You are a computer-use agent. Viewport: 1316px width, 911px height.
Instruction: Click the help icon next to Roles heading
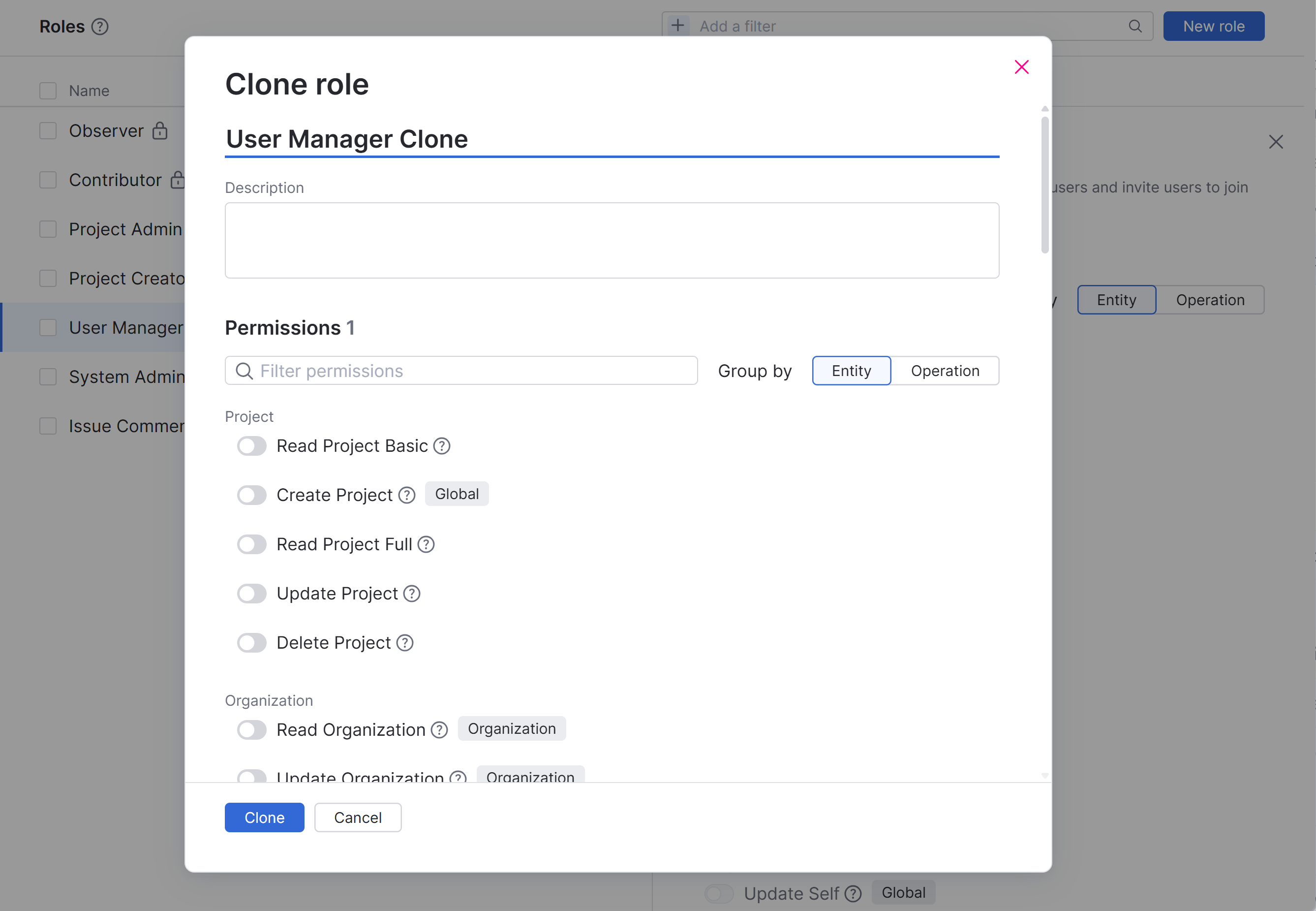point(100,26)
